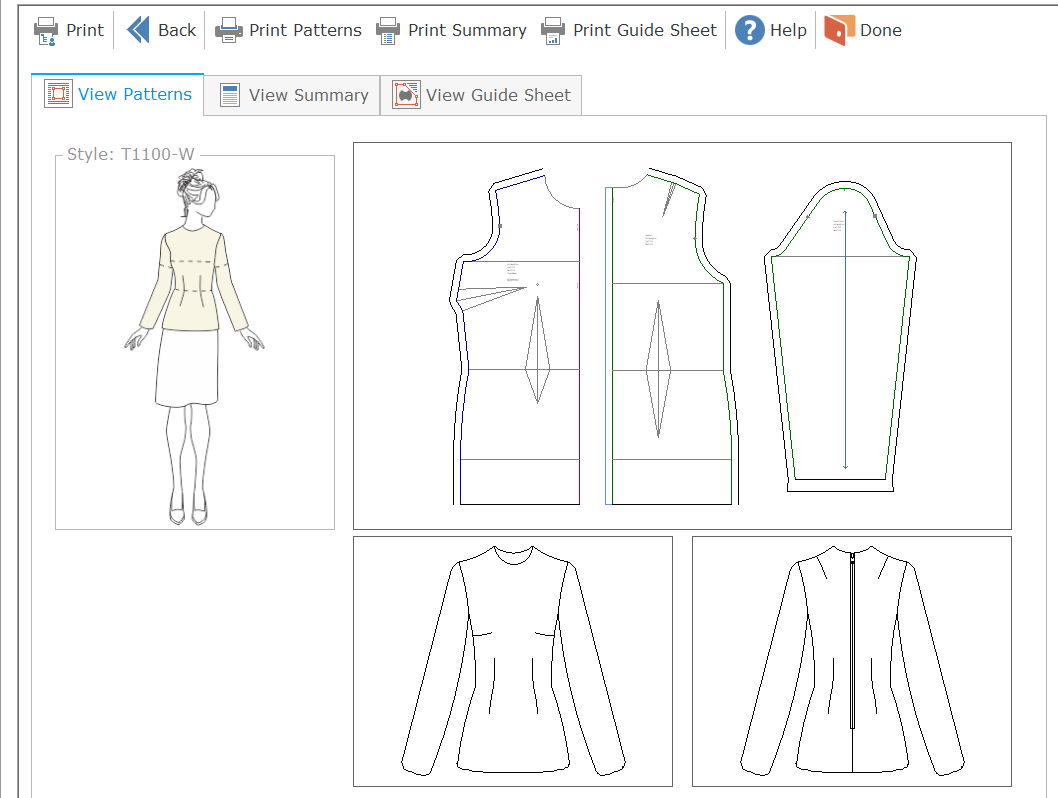
Task: Click the Print Summary printer icon
Action: (x=388, y=31)
